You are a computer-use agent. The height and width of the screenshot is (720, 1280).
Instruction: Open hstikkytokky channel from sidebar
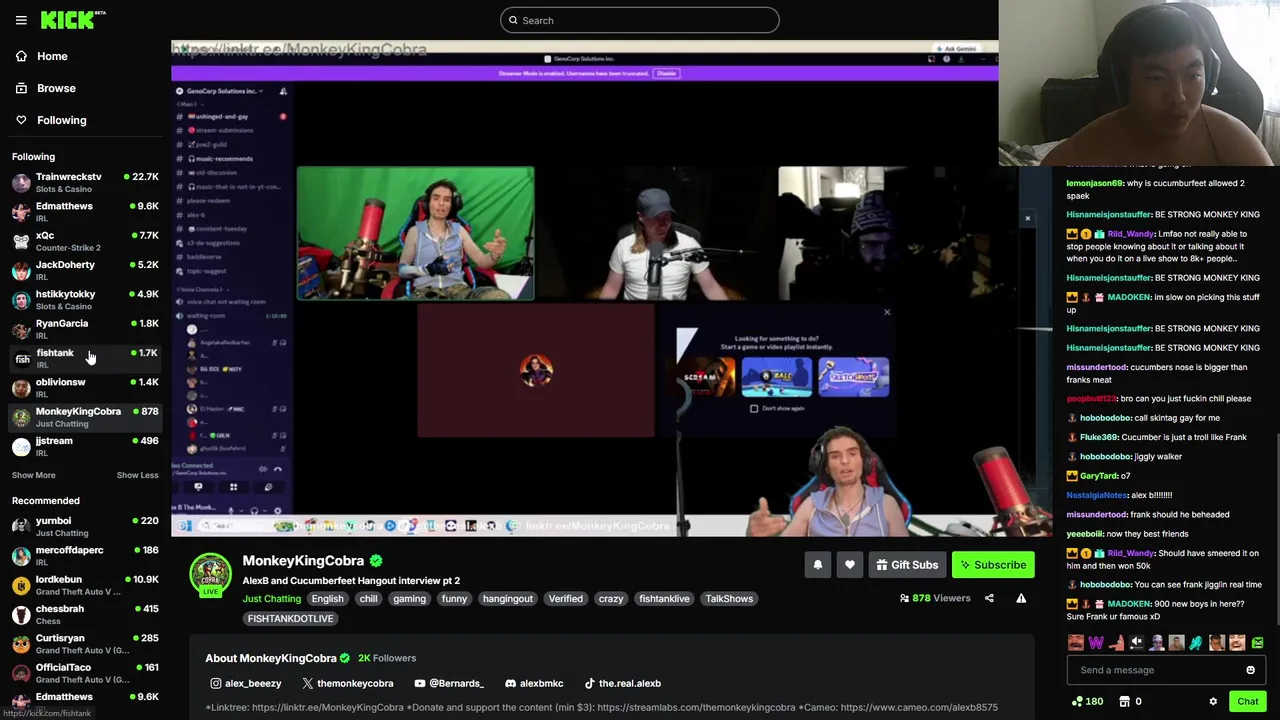coord(85,299)
